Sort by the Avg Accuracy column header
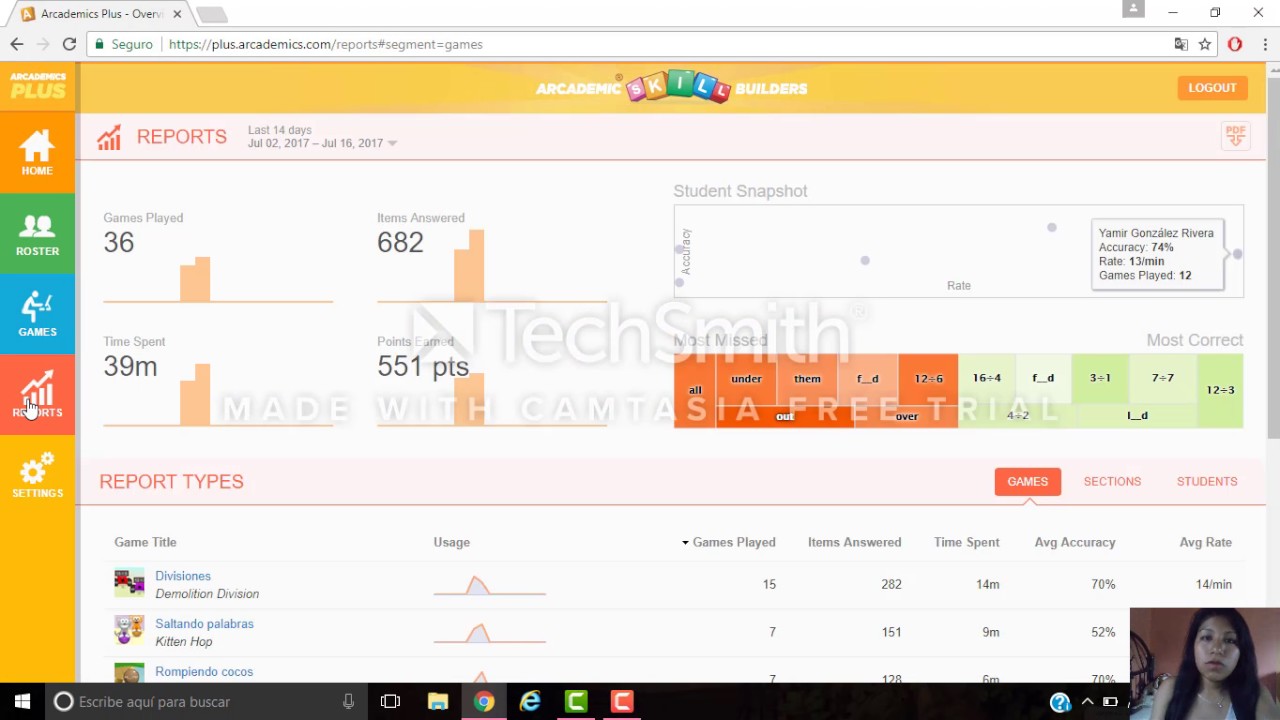1280x720 pixels. (x=1075, y=542)
